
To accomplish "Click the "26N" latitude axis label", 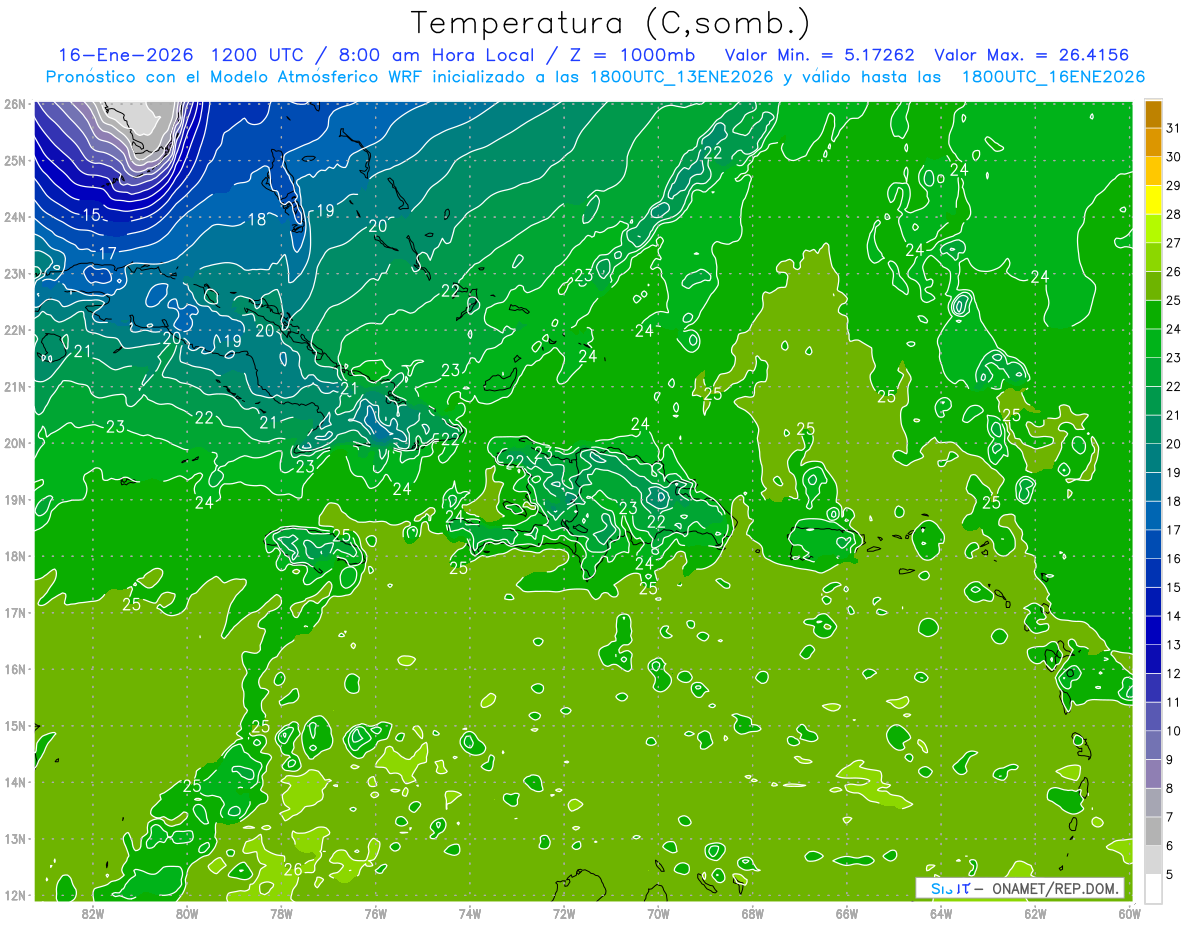I will (15, 104).
